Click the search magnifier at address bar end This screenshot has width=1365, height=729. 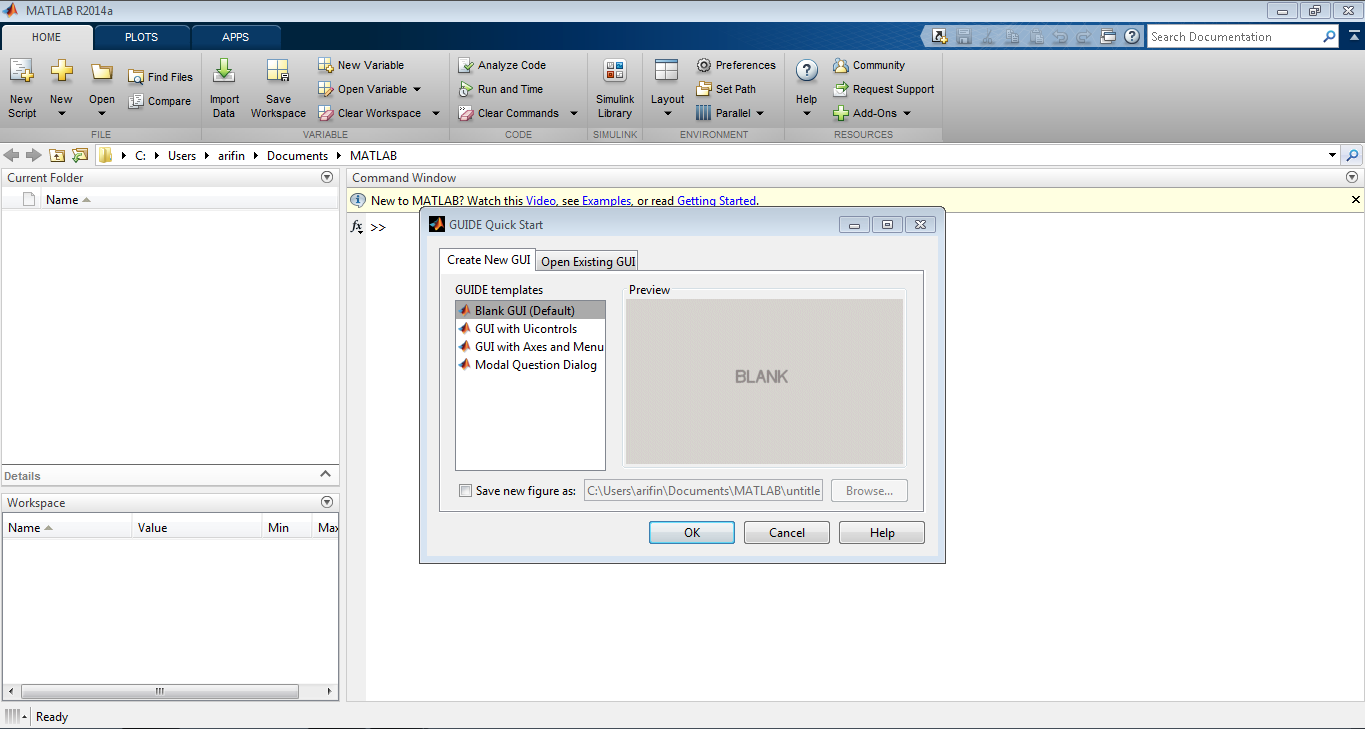1352,155
